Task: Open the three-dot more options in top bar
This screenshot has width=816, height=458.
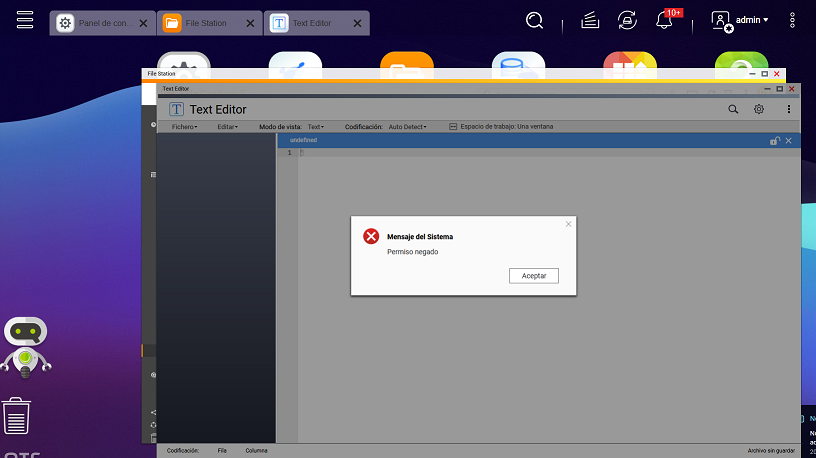Action: 793,20
